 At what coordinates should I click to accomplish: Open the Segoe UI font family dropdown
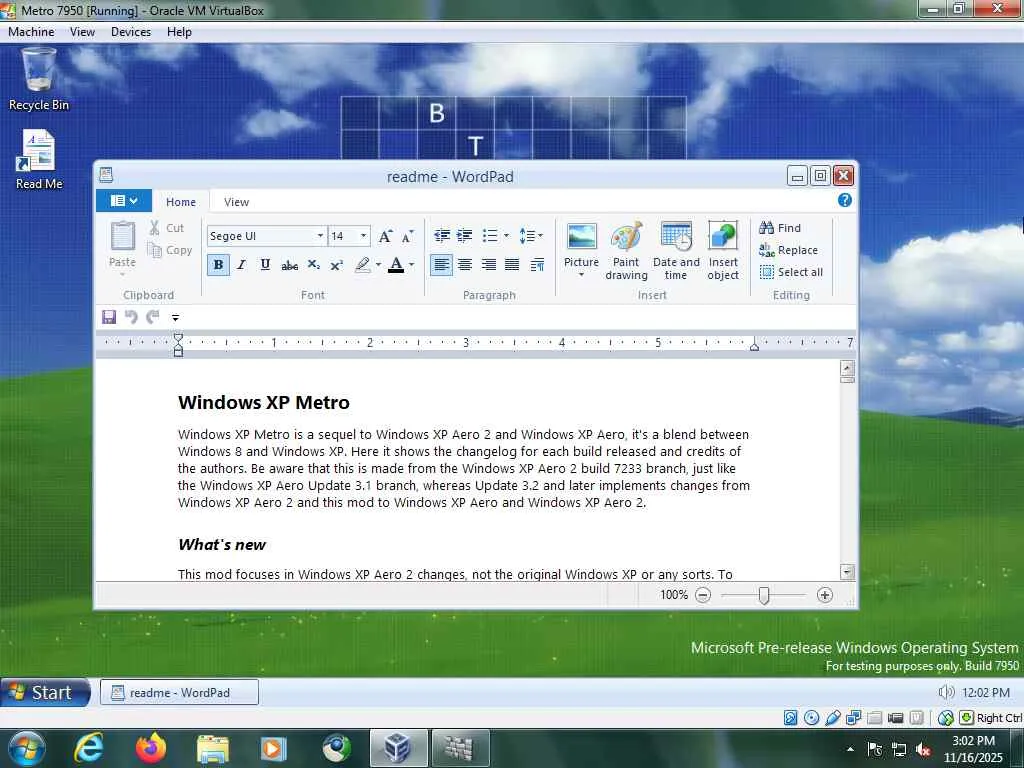pos(320,236)
